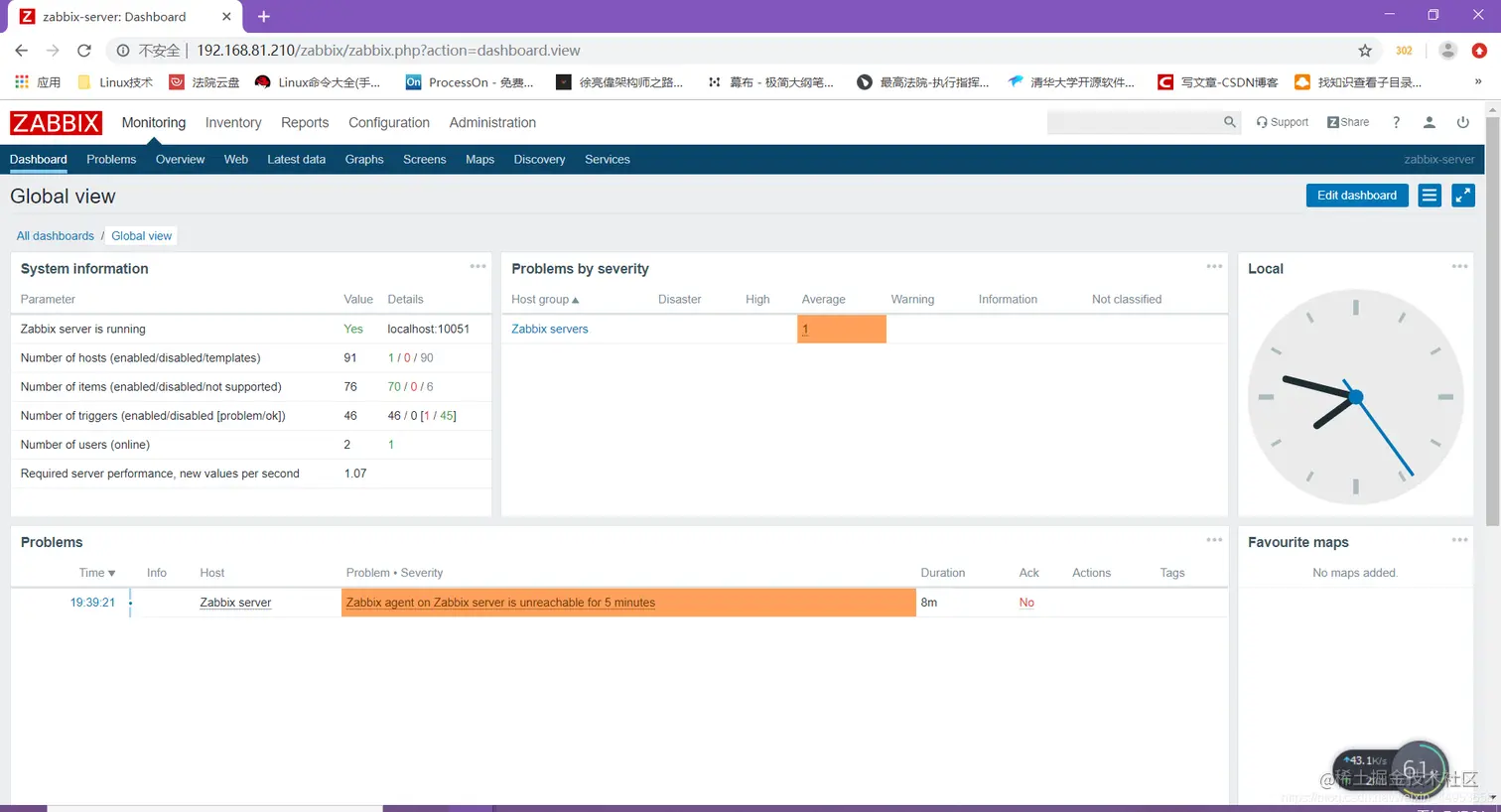Click in the Zabbix search field

(1135, 122)
